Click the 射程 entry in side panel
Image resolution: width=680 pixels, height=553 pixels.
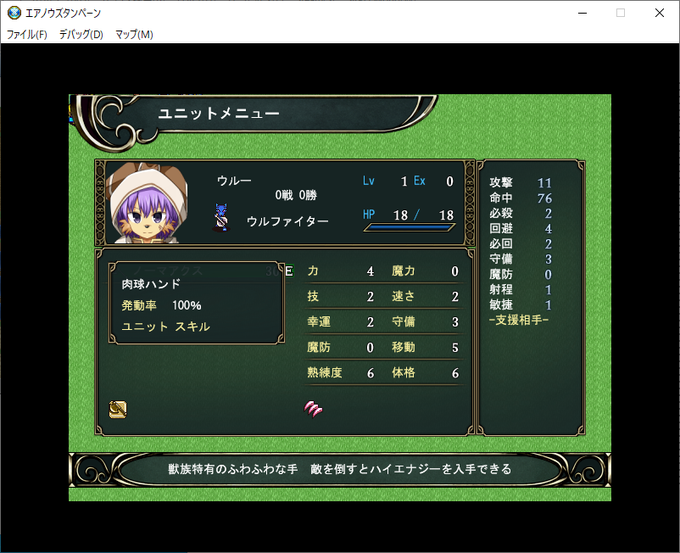520,289
